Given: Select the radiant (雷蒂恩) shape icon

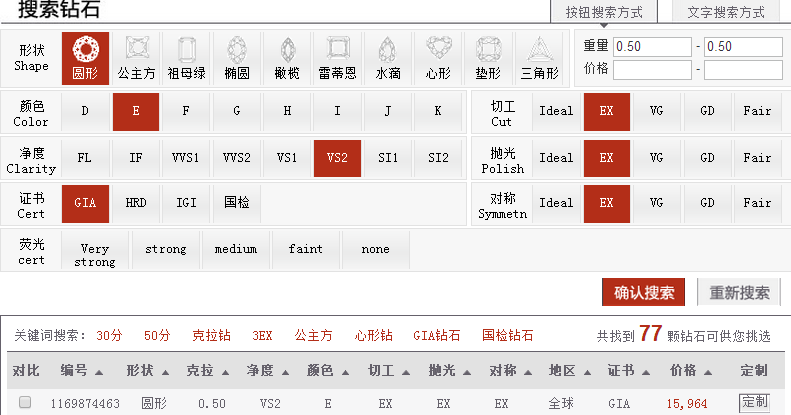Looking at the screenshot, I should 338,57.
